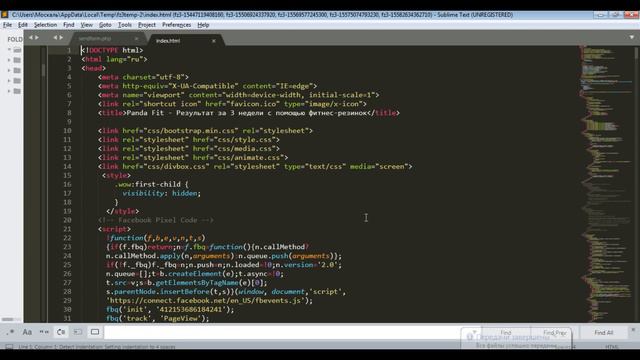
Task: Close the index.html tab
Action: tap(213, 41)
